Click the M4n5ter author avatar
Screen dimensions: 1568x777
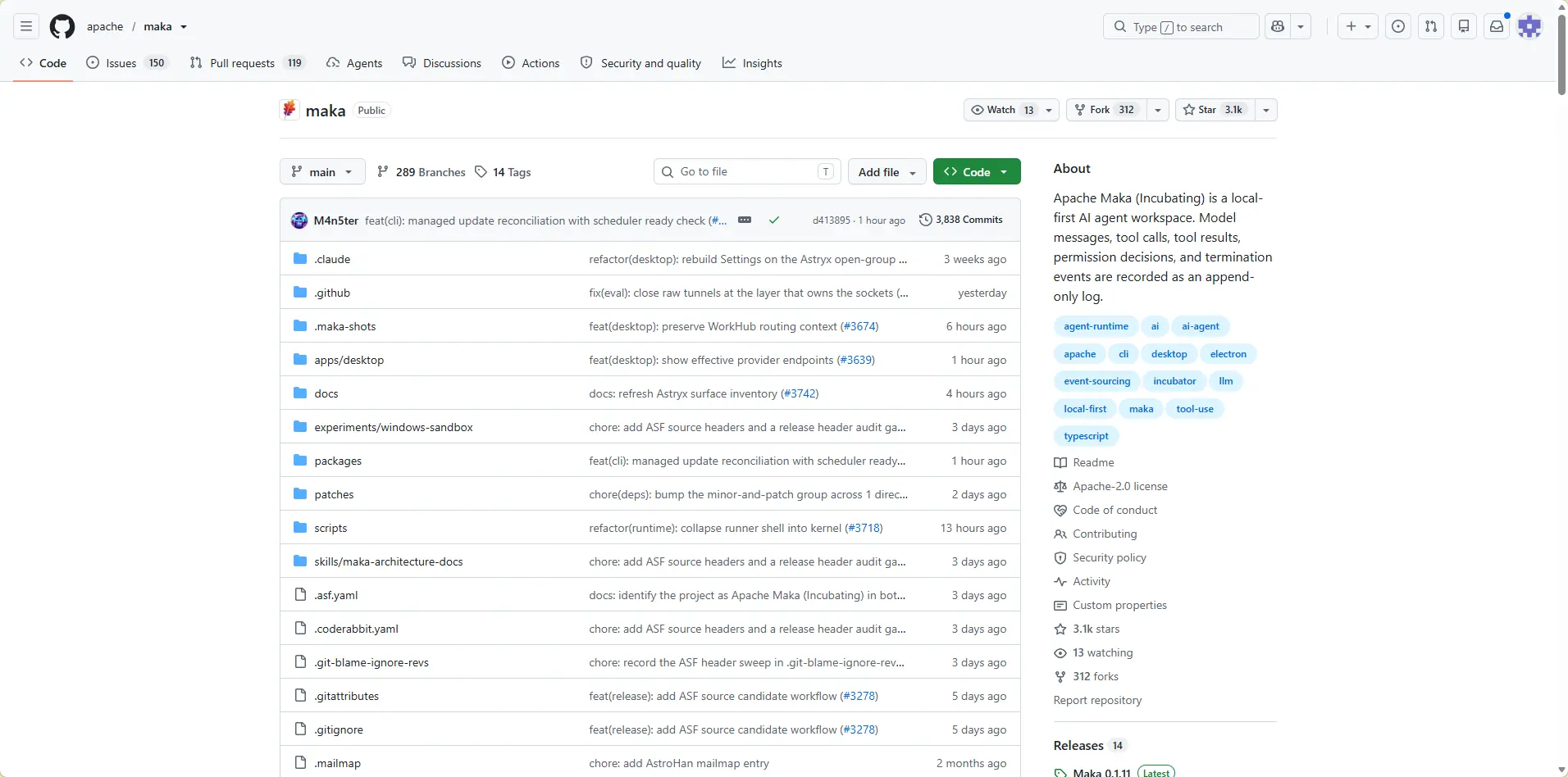pos(299,220)
